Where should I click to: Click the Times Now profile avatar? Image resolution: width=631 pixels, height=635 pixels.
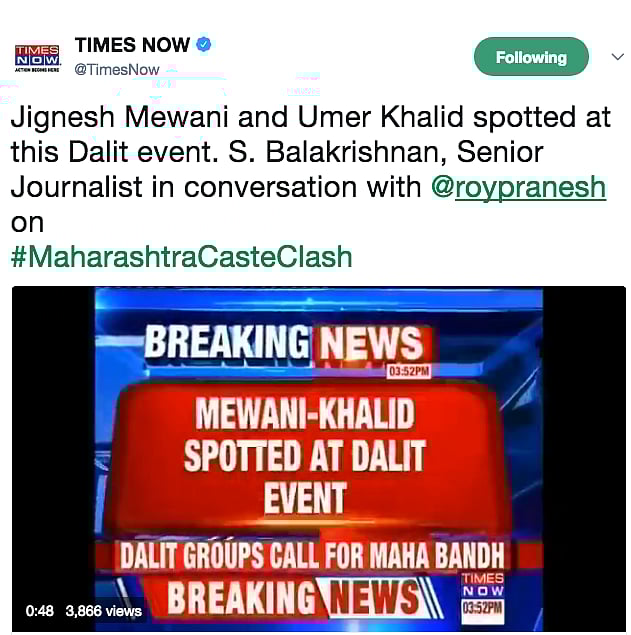pos(37,57)
